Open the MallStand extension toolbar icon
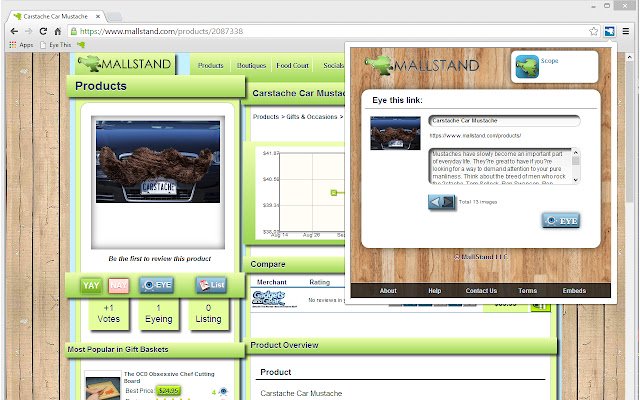Viewport: 640px width, 400px height. (609, 31)
